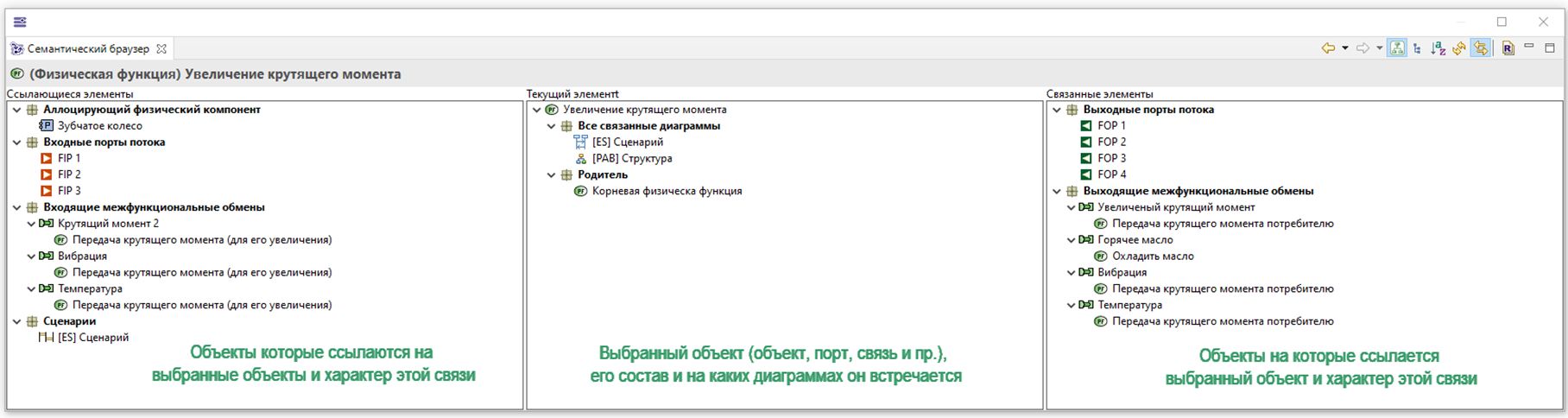Click the refresh icon in the toolbar
1568x418 pixels.
coord(1459,48)
